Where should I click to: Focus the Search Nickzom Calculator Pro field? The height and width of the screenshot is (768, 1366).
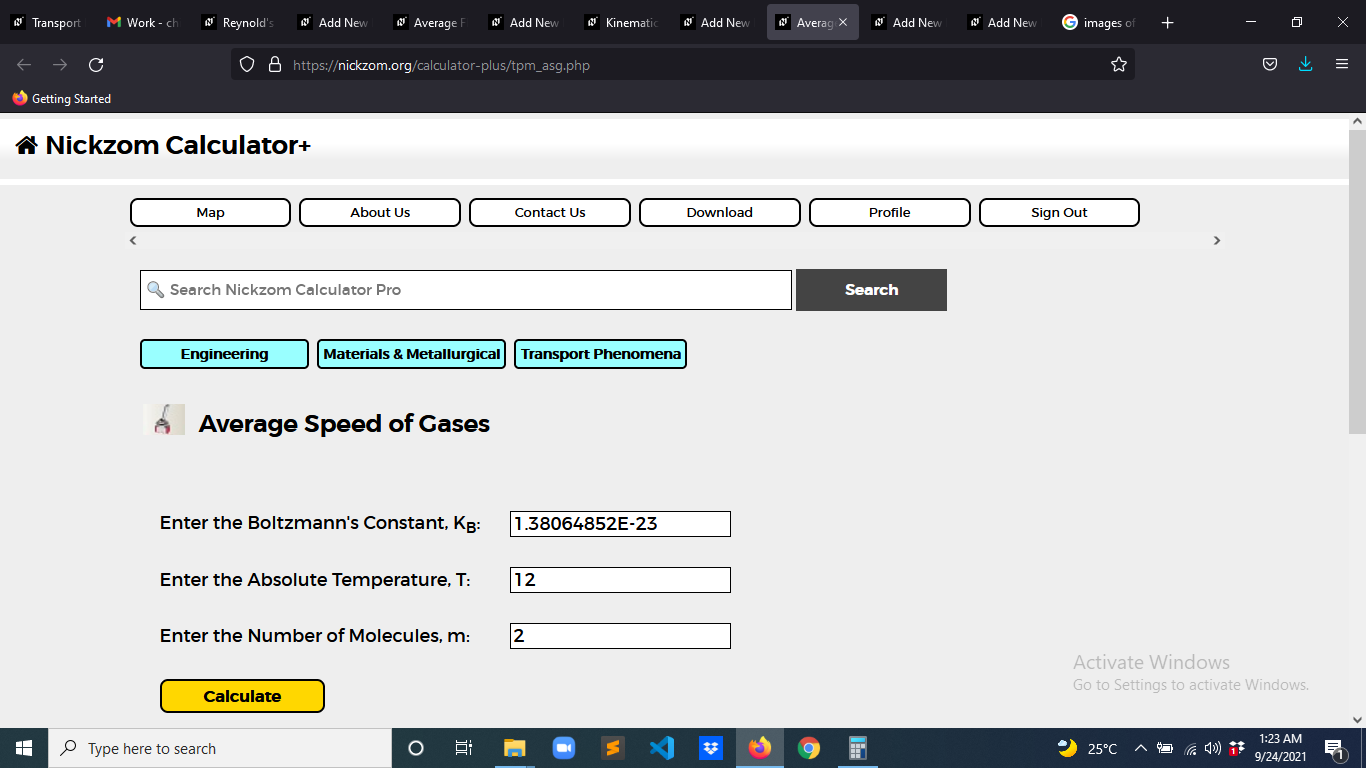[x=466, y=290]
